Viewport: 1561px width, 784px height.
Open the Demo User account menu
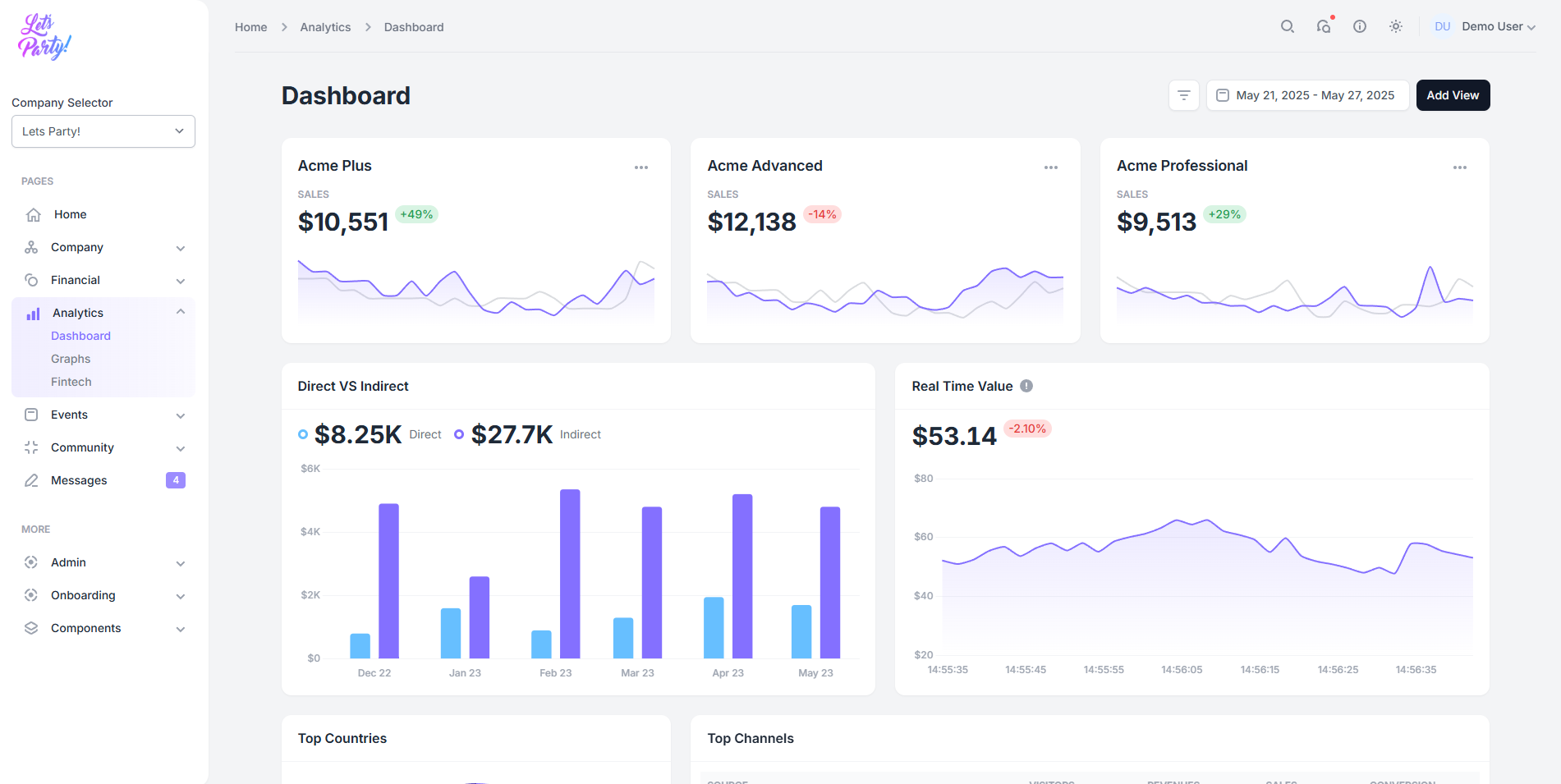click(1483, 26)
